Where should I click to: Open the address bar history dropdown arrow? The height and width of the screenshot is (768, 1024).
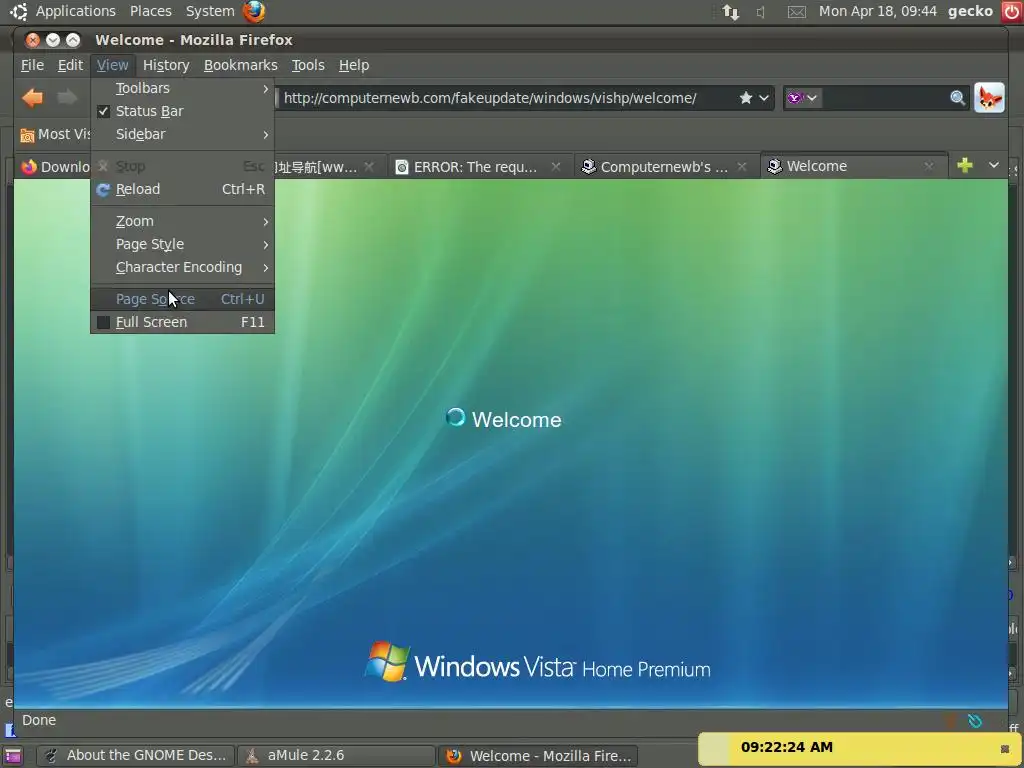click(x=764, y=98)
